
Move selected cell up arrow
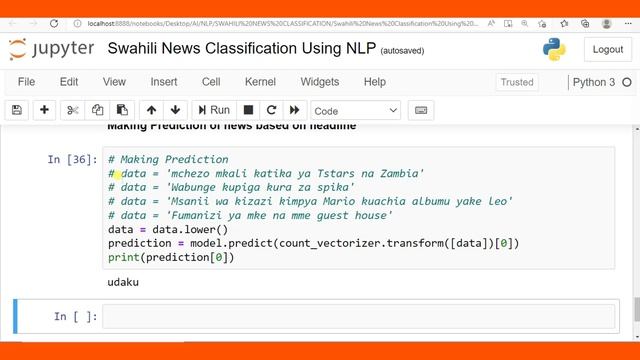coord(151,110)
